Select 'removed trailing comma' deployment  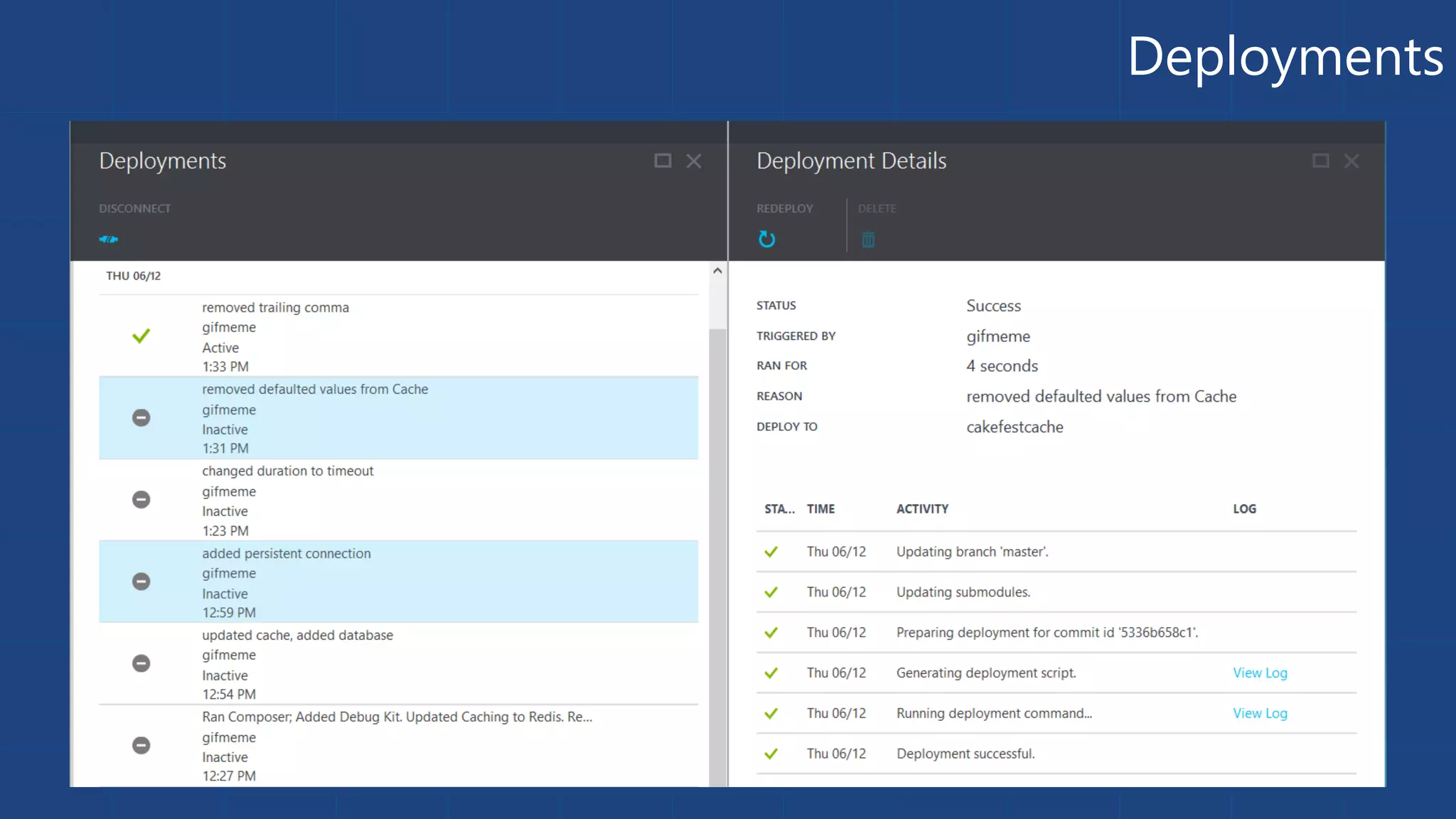click(275, 308)
